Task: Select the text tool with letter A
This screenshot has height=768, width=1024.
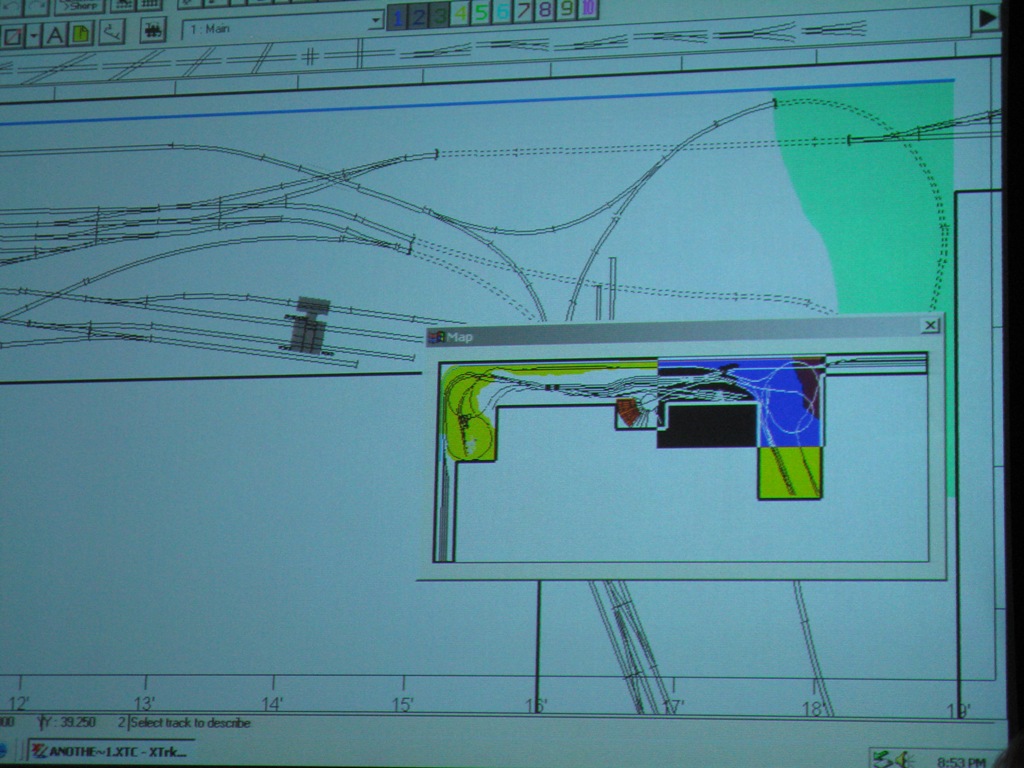Action: (x=54, y=35)
